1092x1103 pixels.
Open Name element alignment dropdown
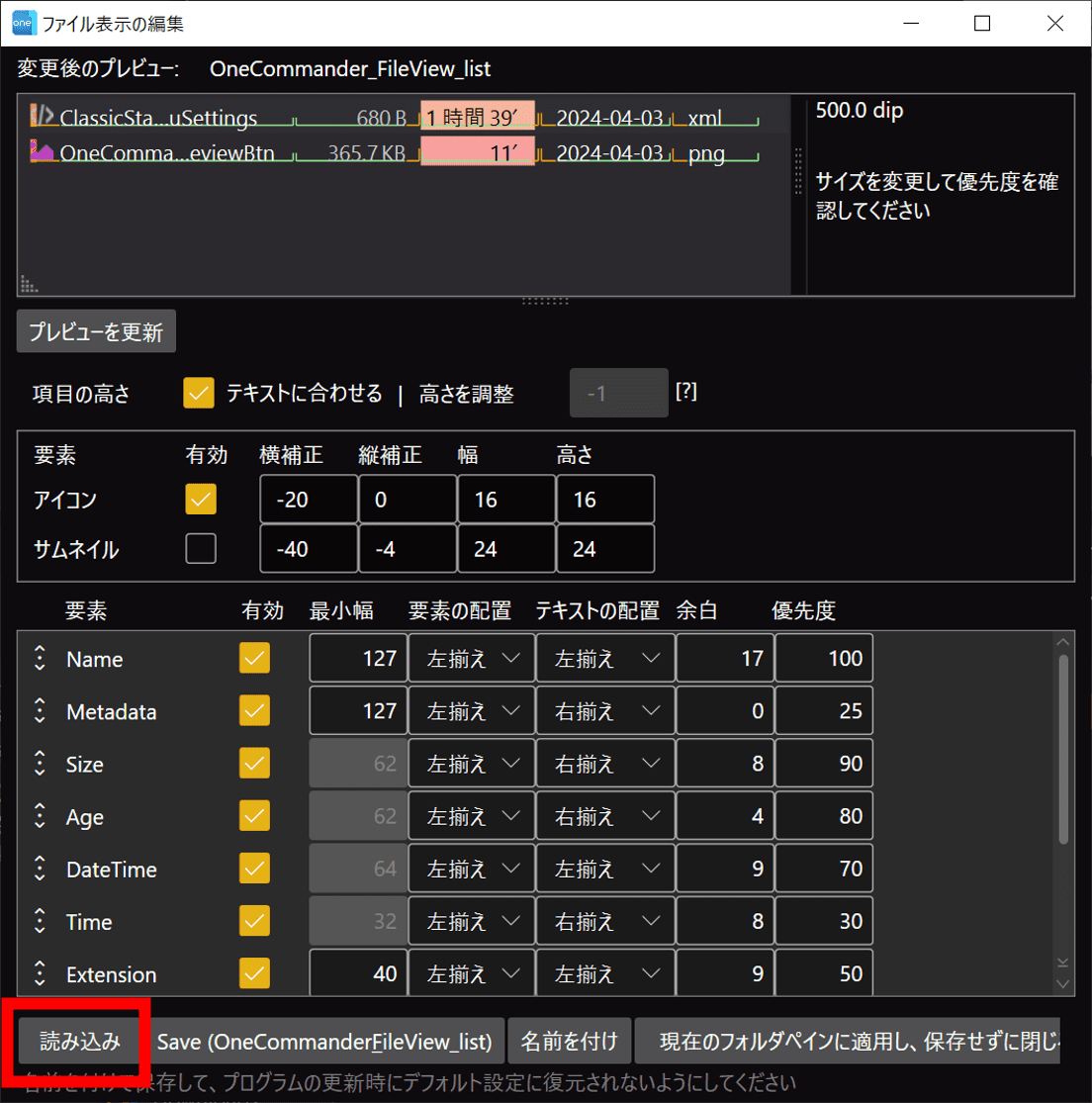(471, 659)
